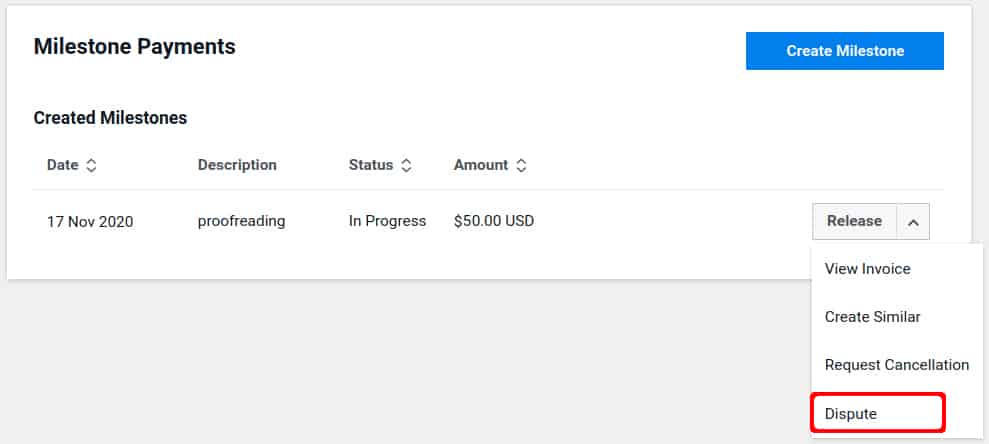989x444 pixels.
Task: Select the 17 Nov 2020 date cell
Action: pos(90,222)
